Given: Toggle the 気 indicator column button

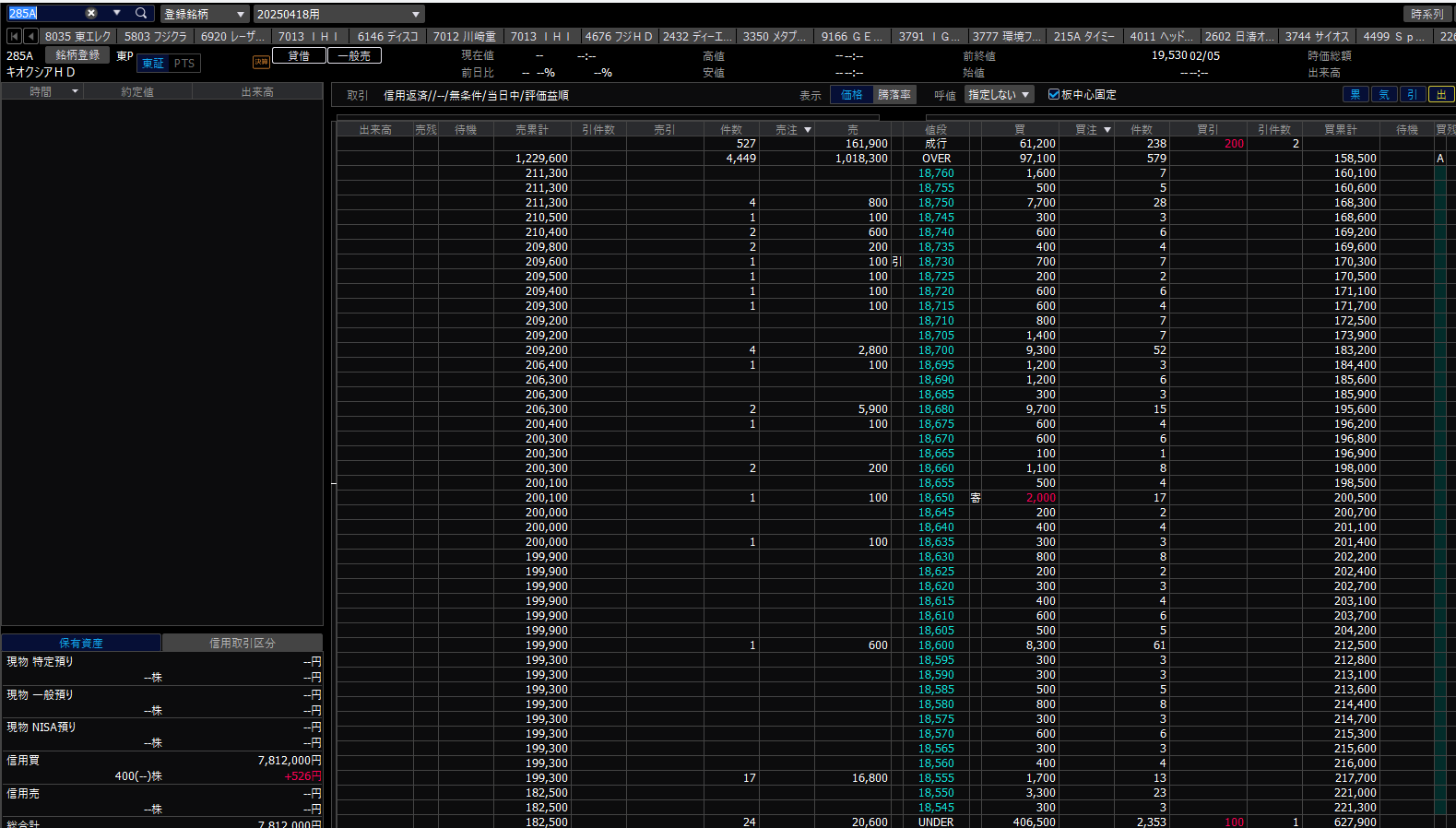Looking at the screenshot, I should click(x=1384, y=94).
